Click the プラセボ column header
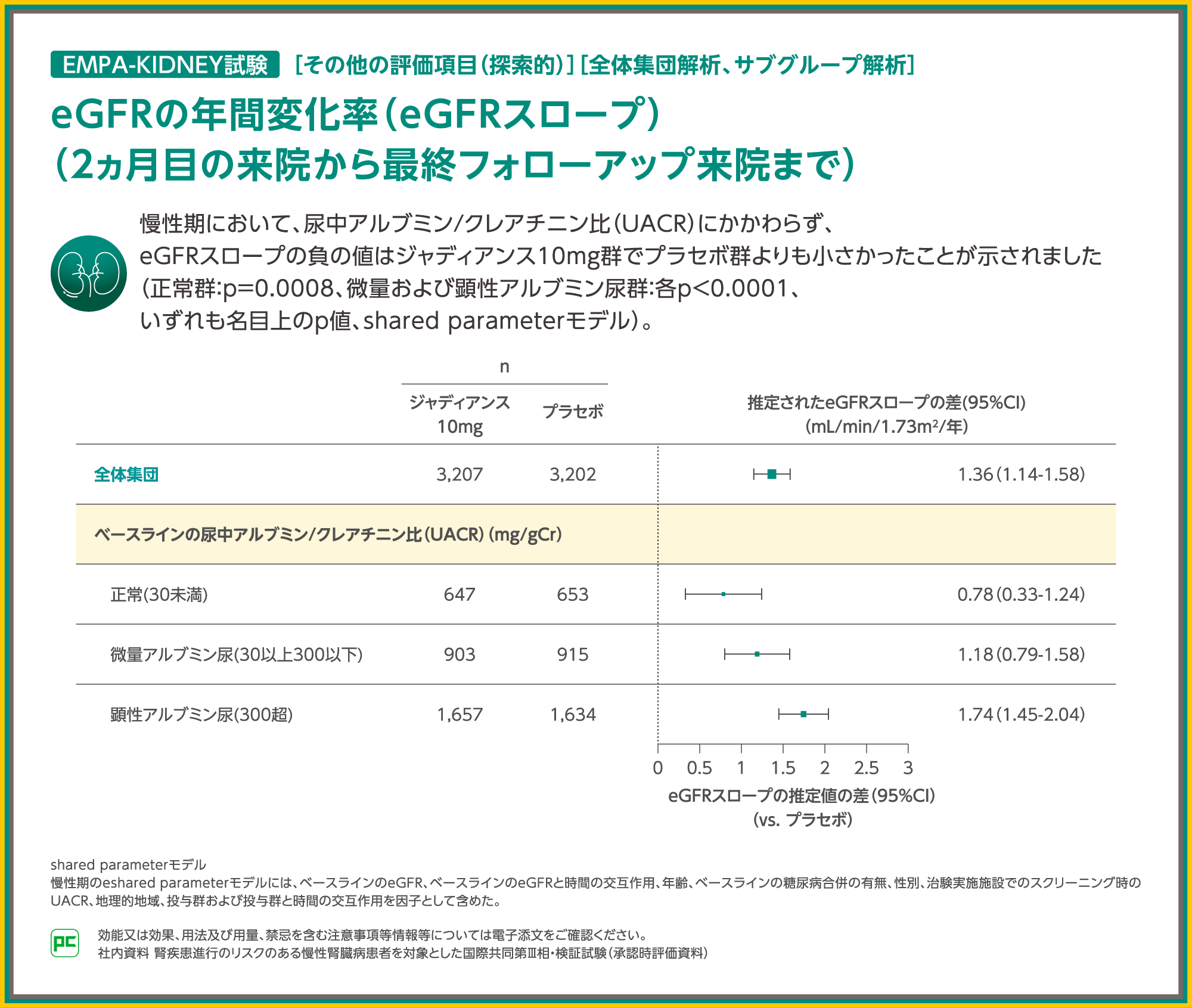This screenshot has height=1008, width=1192. 573,411
